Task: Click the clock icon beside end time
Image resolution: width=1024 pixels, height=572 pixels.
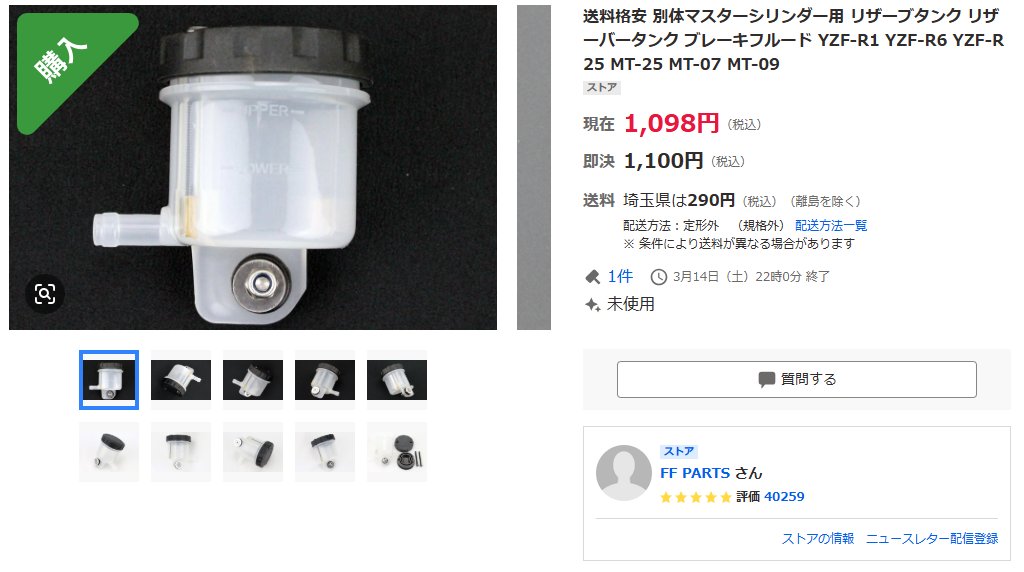Action: [658, 277]
